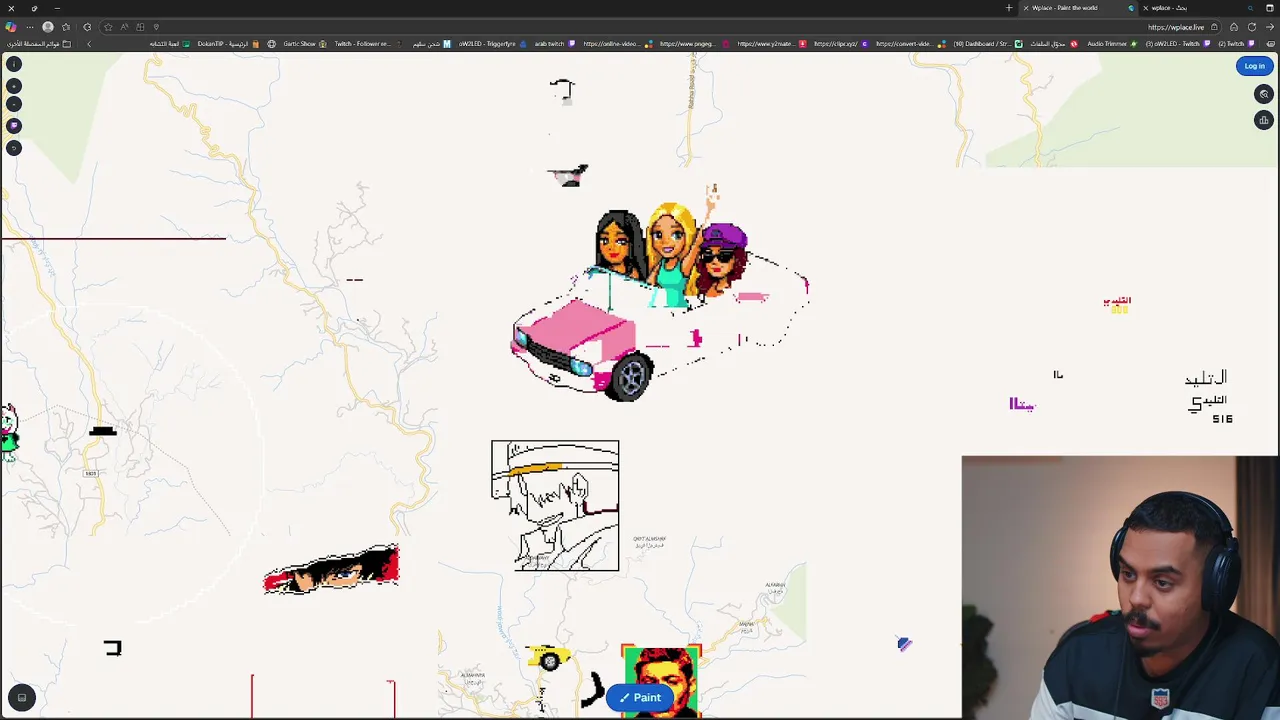The height and width of the screenshot is (720, 1280).
Task: Open the leaderboard icon on the right
Action: pyautogui.click(x=1264, y=120)
